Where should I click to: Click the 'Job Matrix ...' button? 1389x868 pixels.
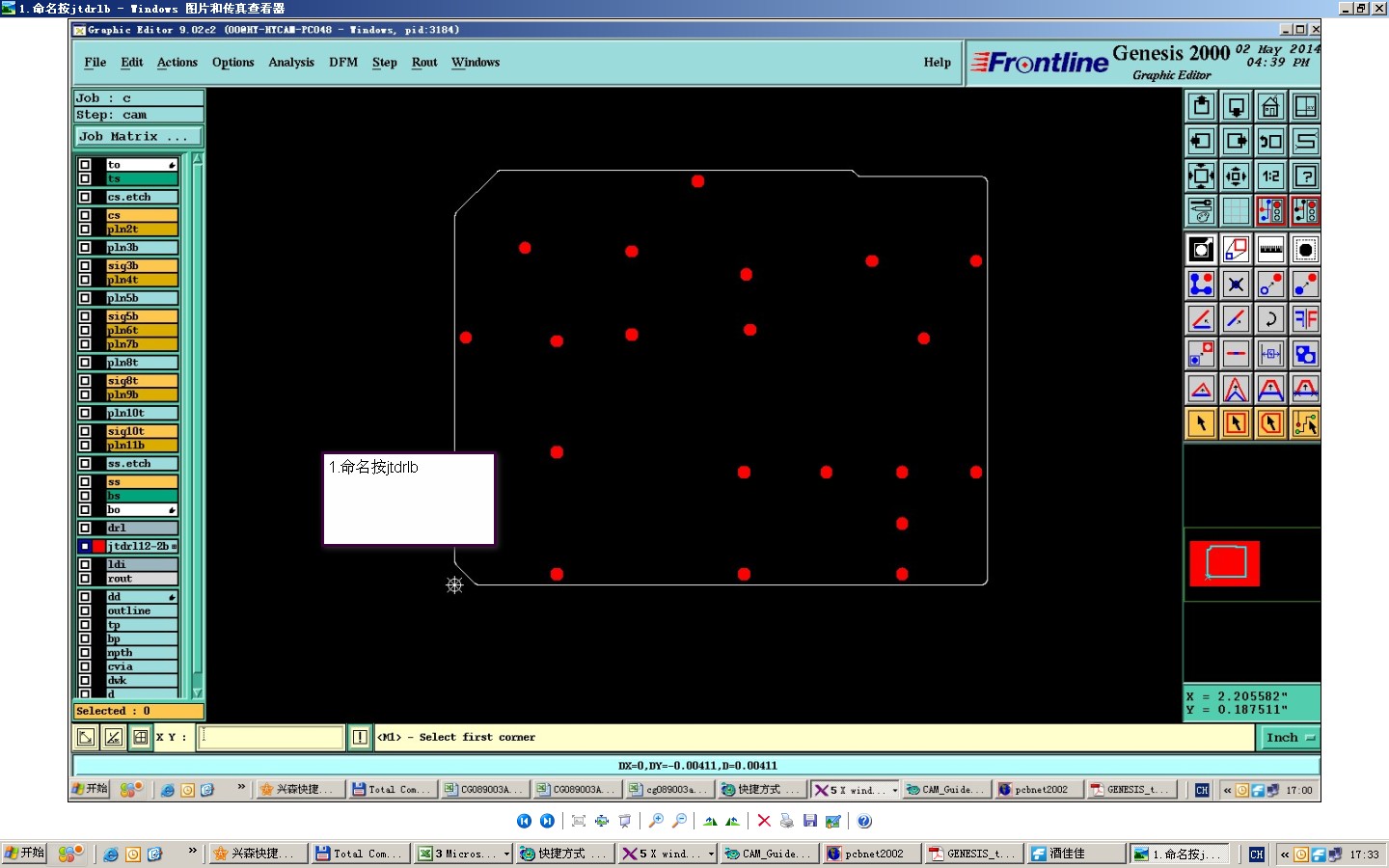[139, 137]
